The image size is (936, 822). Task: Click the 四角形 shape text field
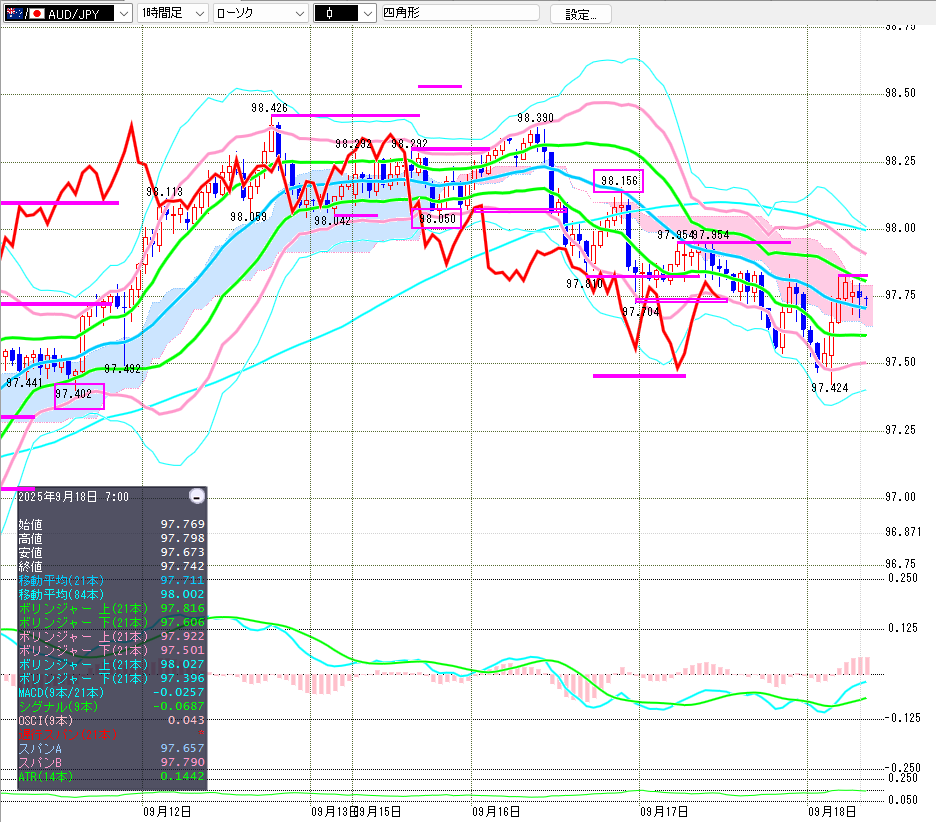coord(459,14)
